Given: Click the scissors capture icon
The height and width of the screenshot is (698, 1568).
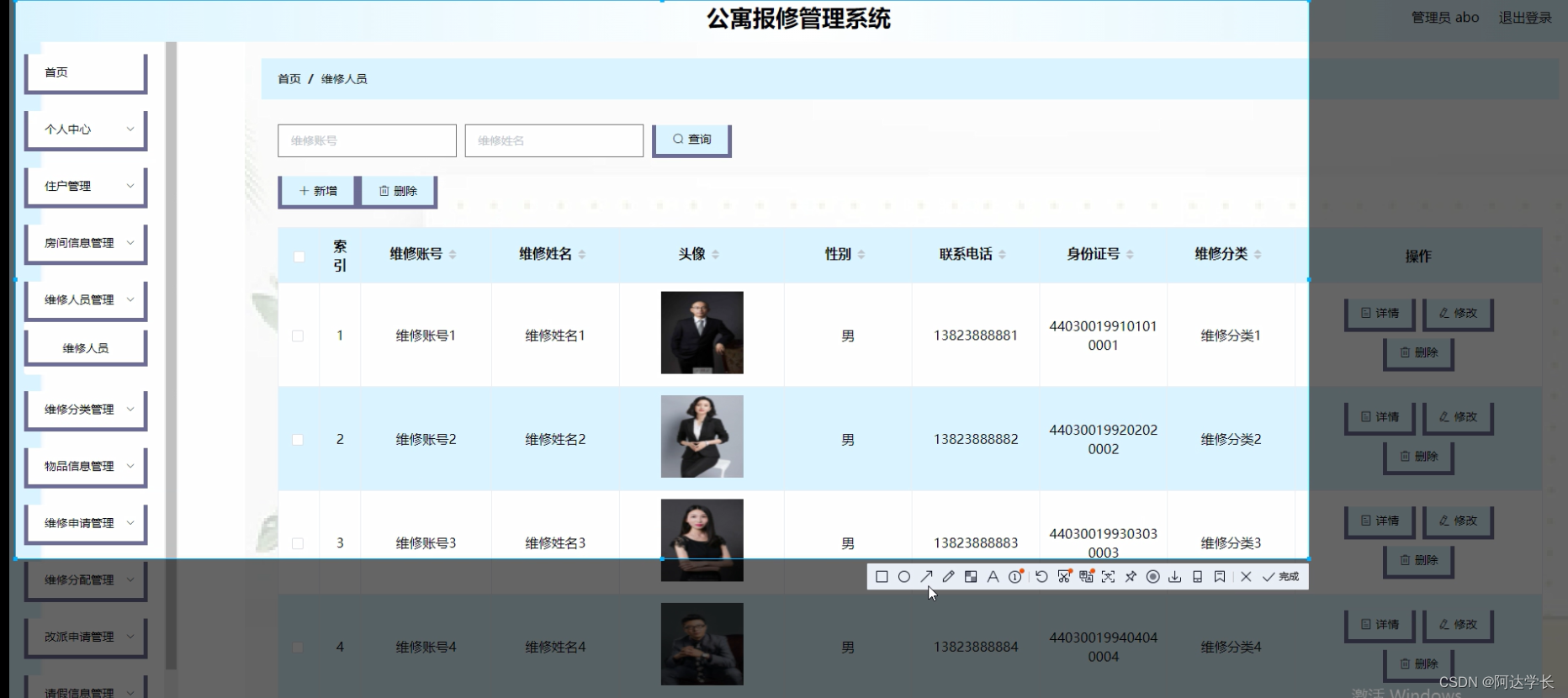Looking at the screenshot, I should tap(1064, 577).
